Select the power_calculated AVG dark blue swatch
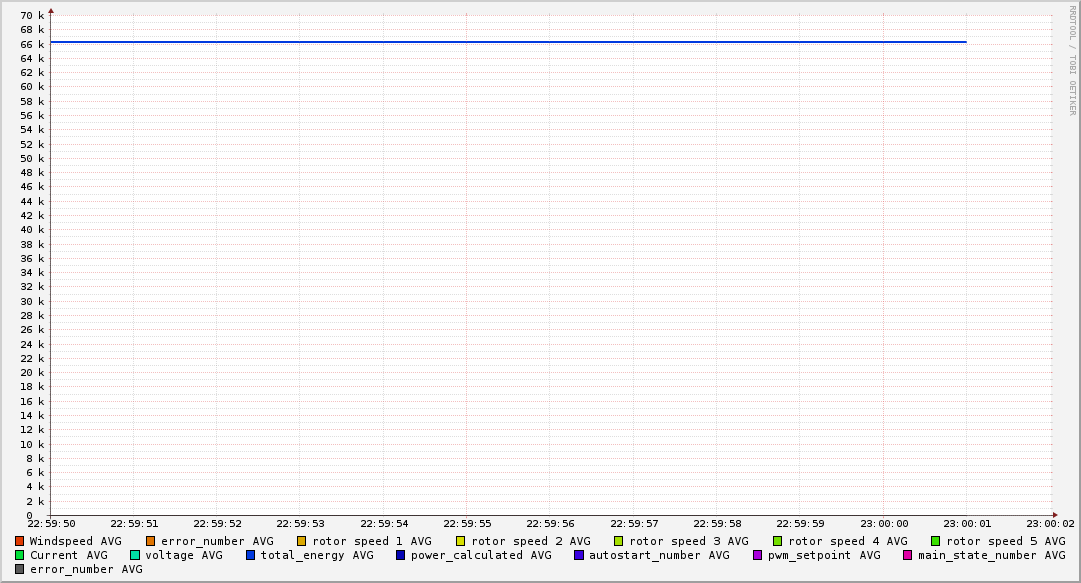Viewport: 1081px width, 583px height. pyautogui.click(x=401, y=555)
